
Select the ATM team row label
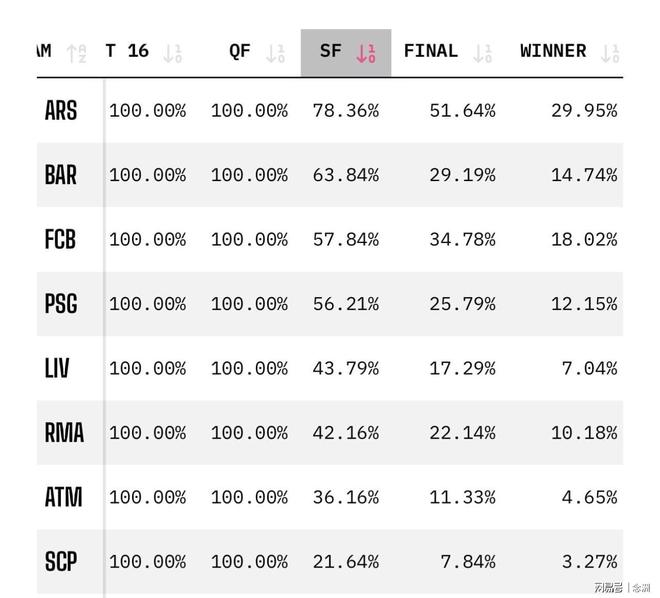[63, 497]
